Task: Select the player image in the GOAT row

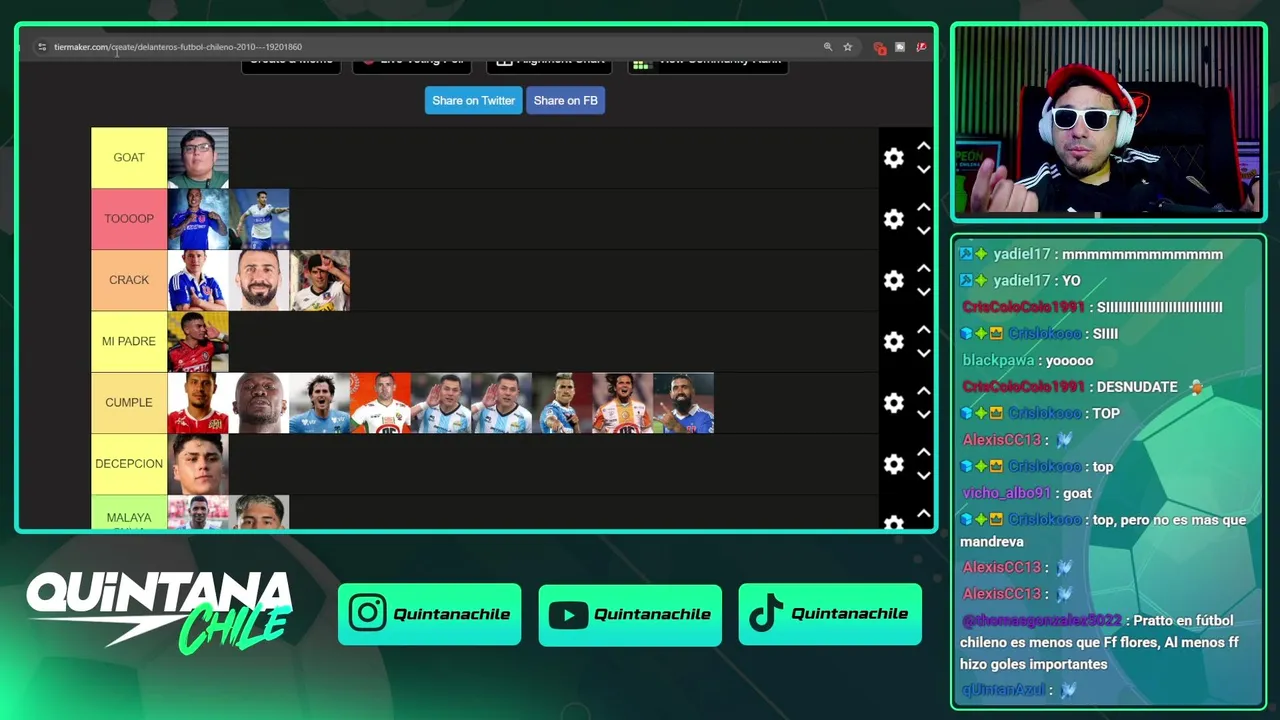Action: [198, 158]
